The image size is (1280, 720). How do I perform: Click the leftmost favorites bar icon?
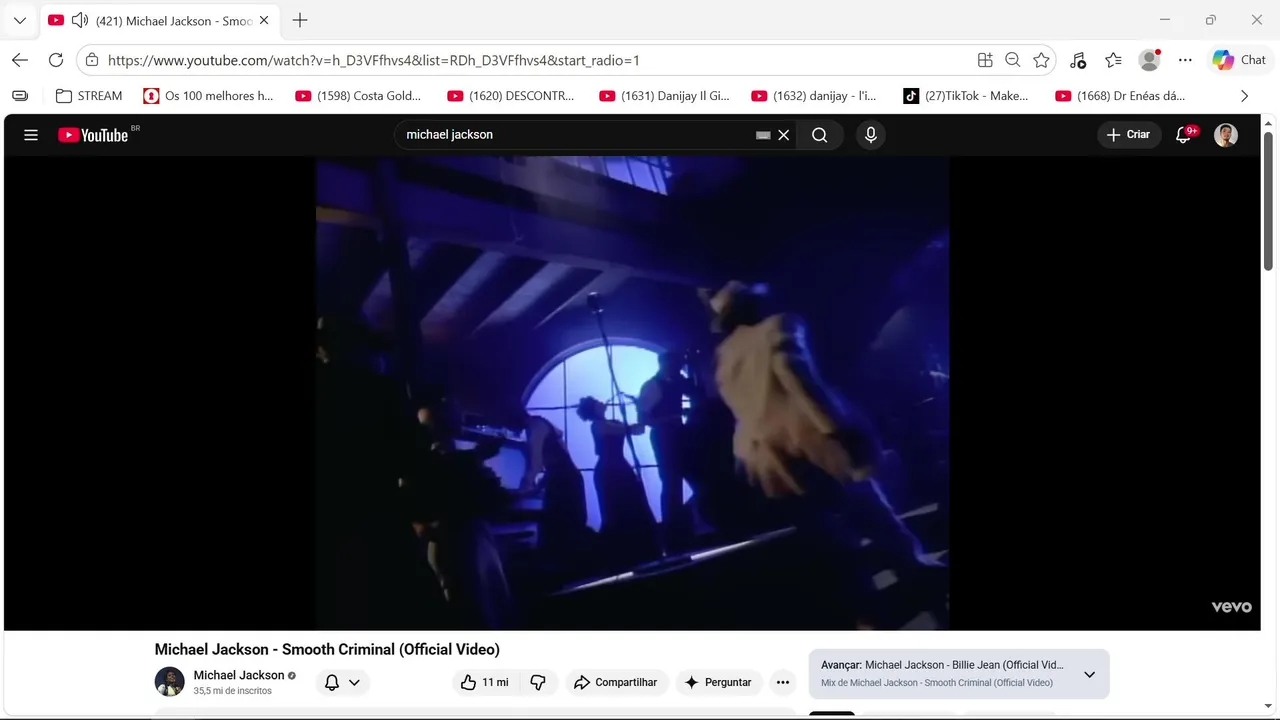(20, 96)
